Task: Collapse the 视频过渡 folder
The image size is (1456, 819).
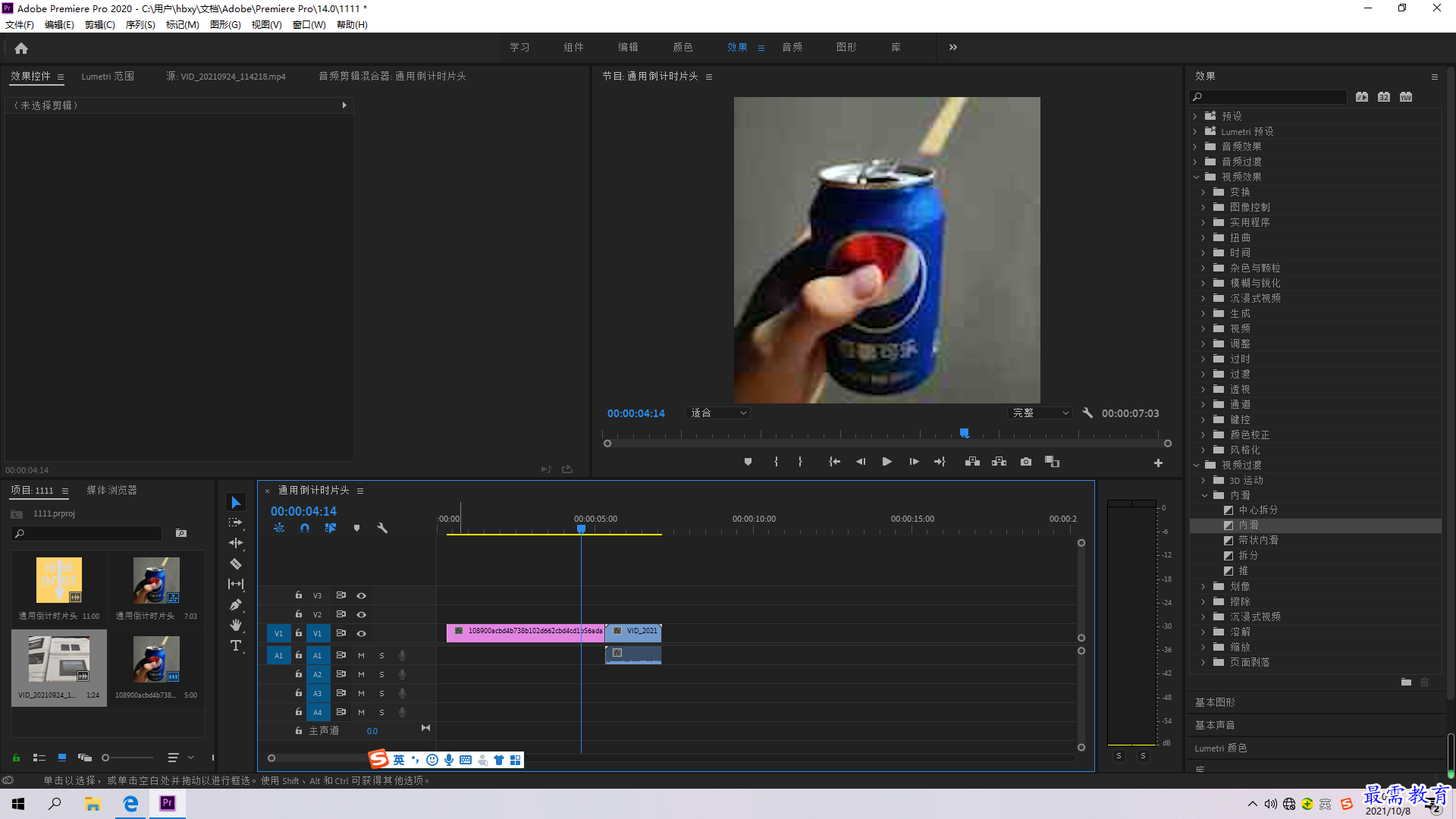Action: (1196, 465)
